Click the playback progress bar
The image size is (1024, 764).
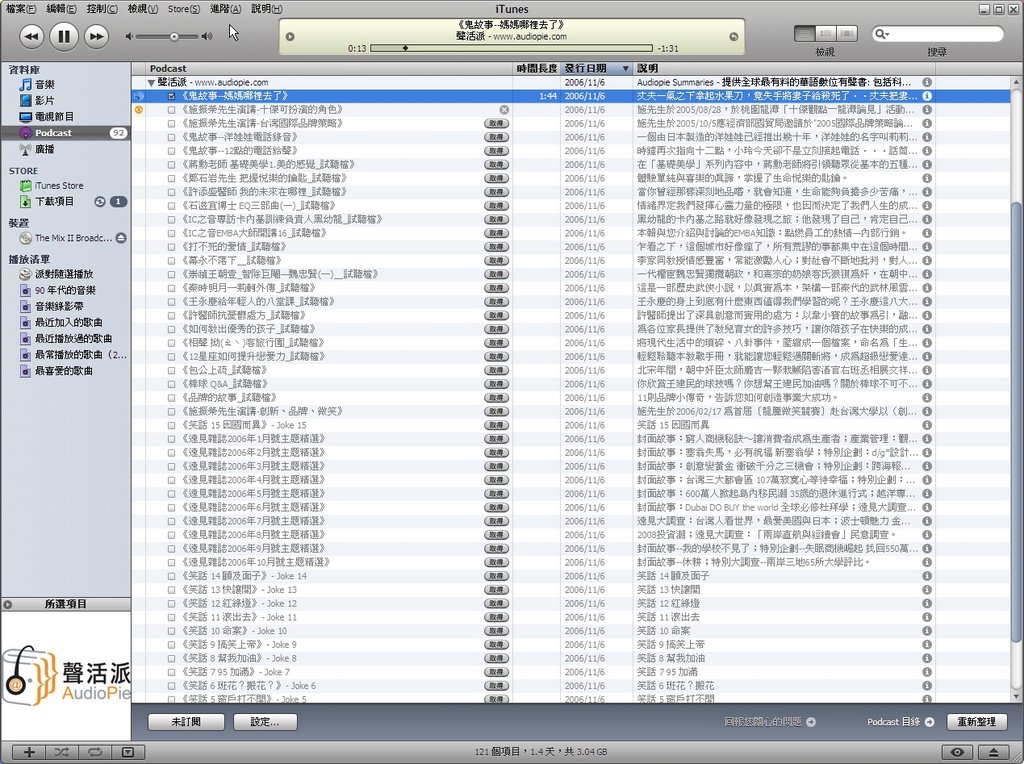[511, 48]
